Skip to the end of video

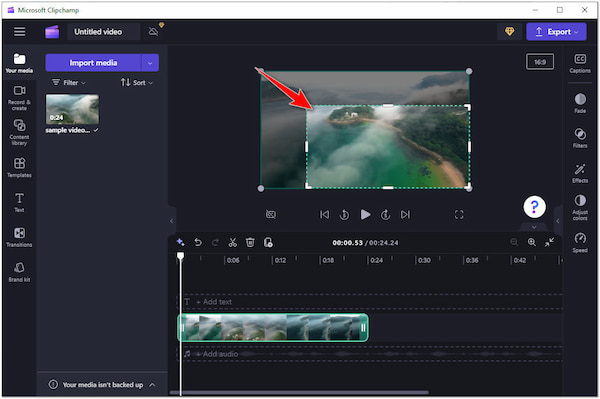click(405, 215)
